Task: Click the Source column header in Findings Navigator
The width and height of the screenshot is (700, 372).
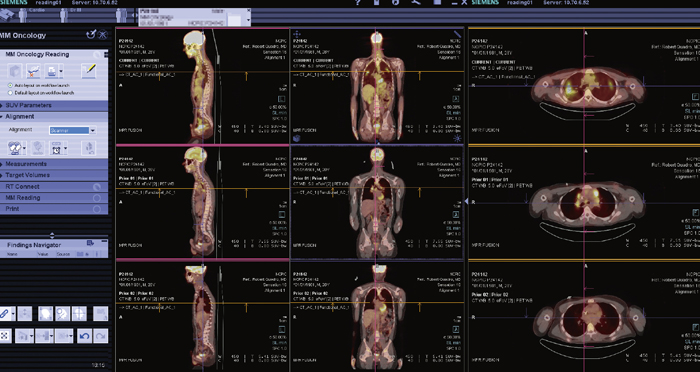Action: click(x=63, y=254)
